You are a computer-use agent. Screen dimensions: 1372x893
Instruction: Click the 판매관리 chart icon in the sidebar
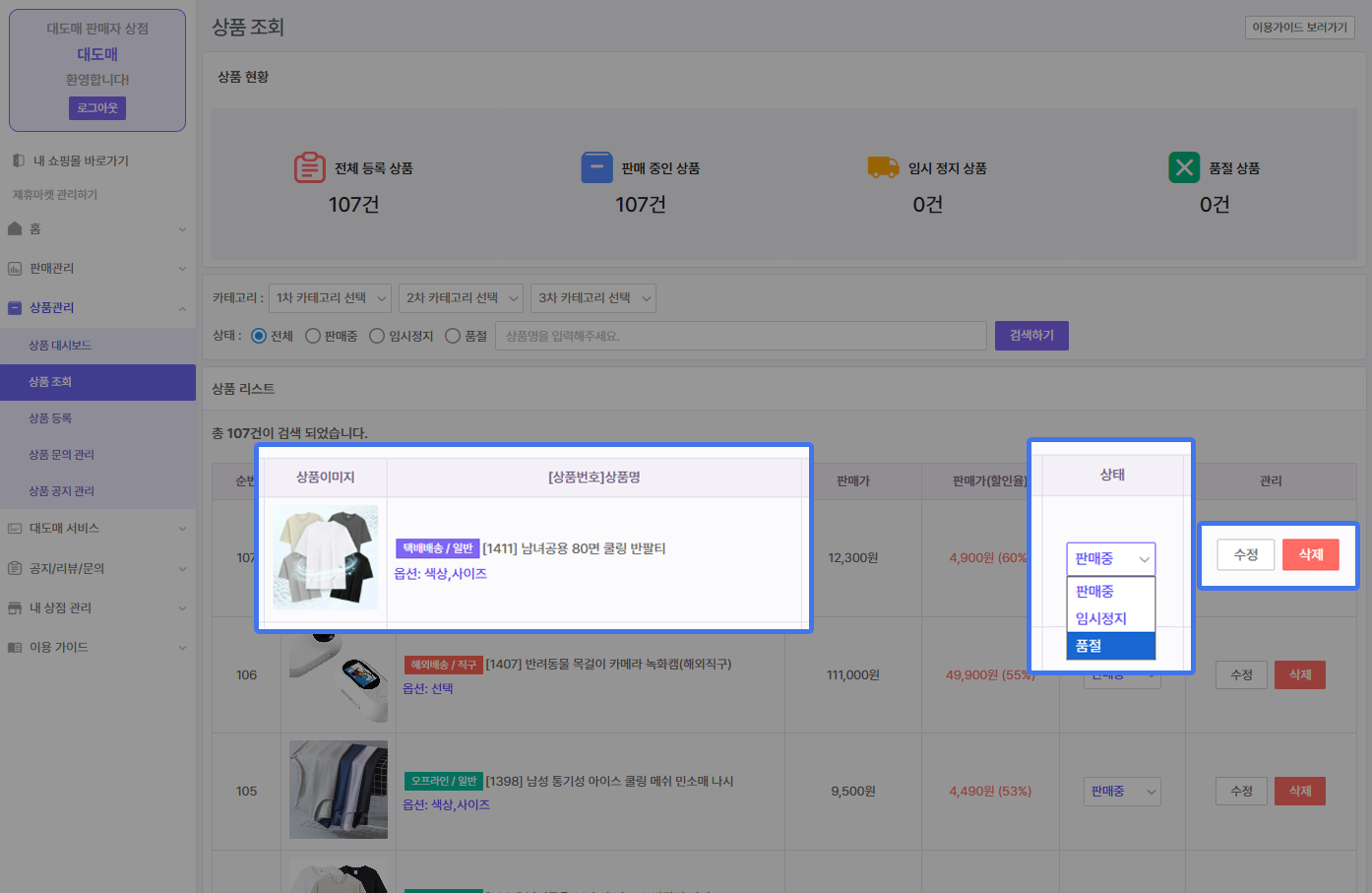coord(15,269)
